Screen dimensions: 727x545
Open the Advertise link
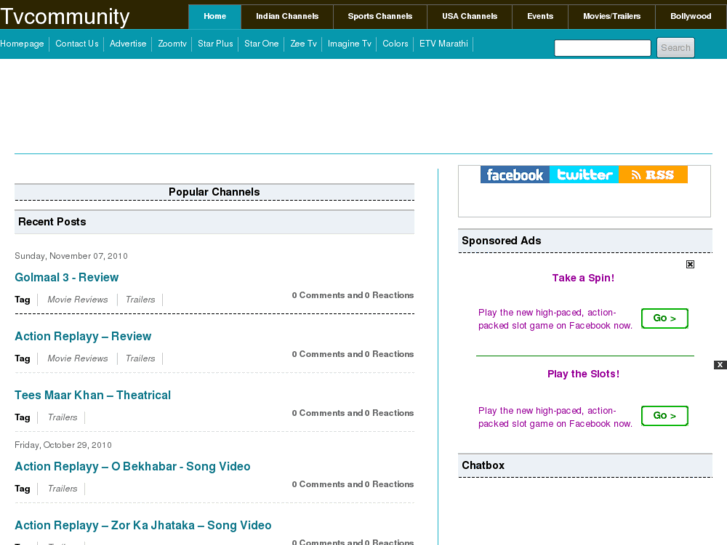[128, 44]
